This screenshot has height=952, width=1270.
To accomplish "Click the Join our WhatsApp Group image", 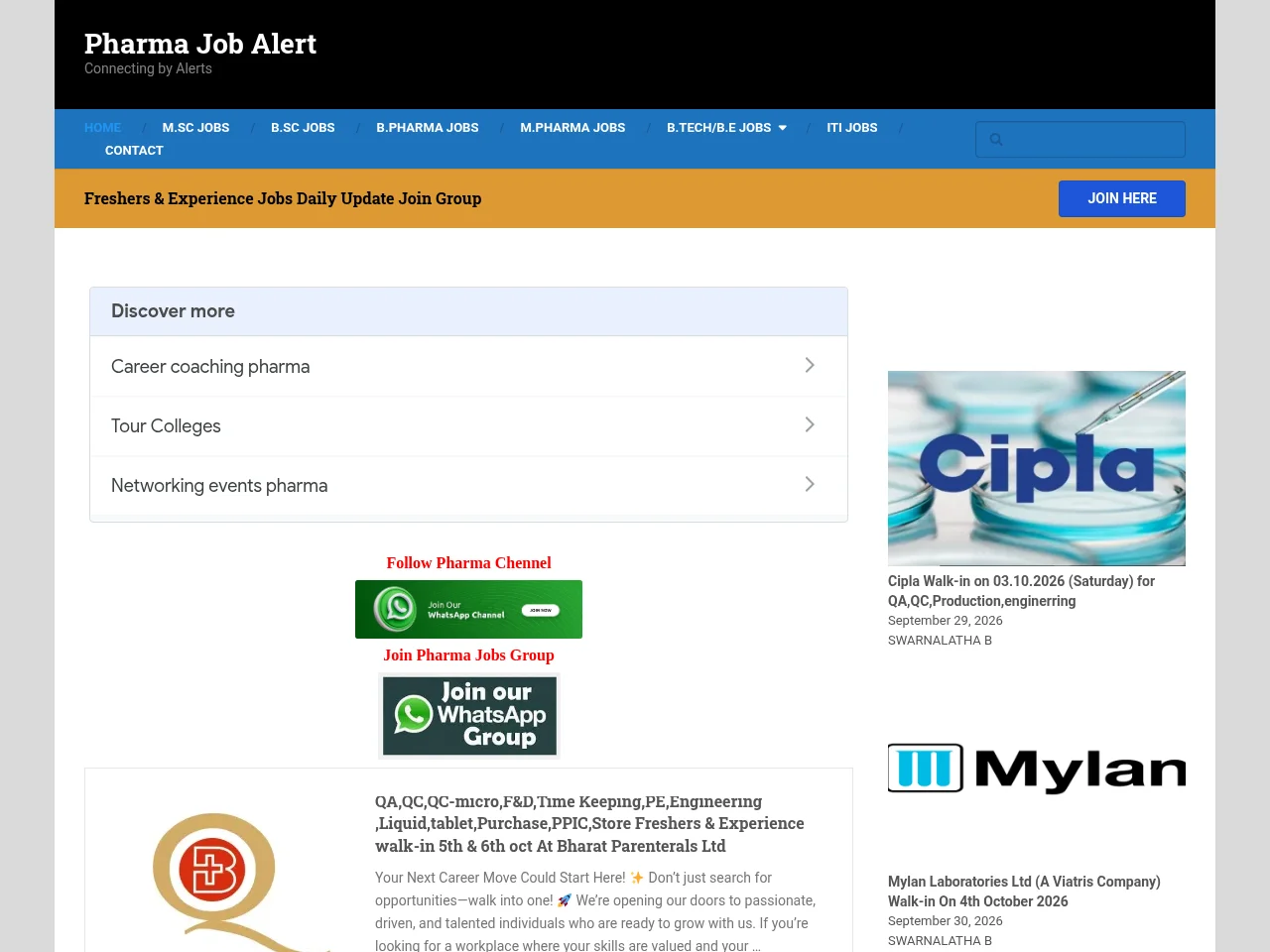I will click(x=469, y=716).
